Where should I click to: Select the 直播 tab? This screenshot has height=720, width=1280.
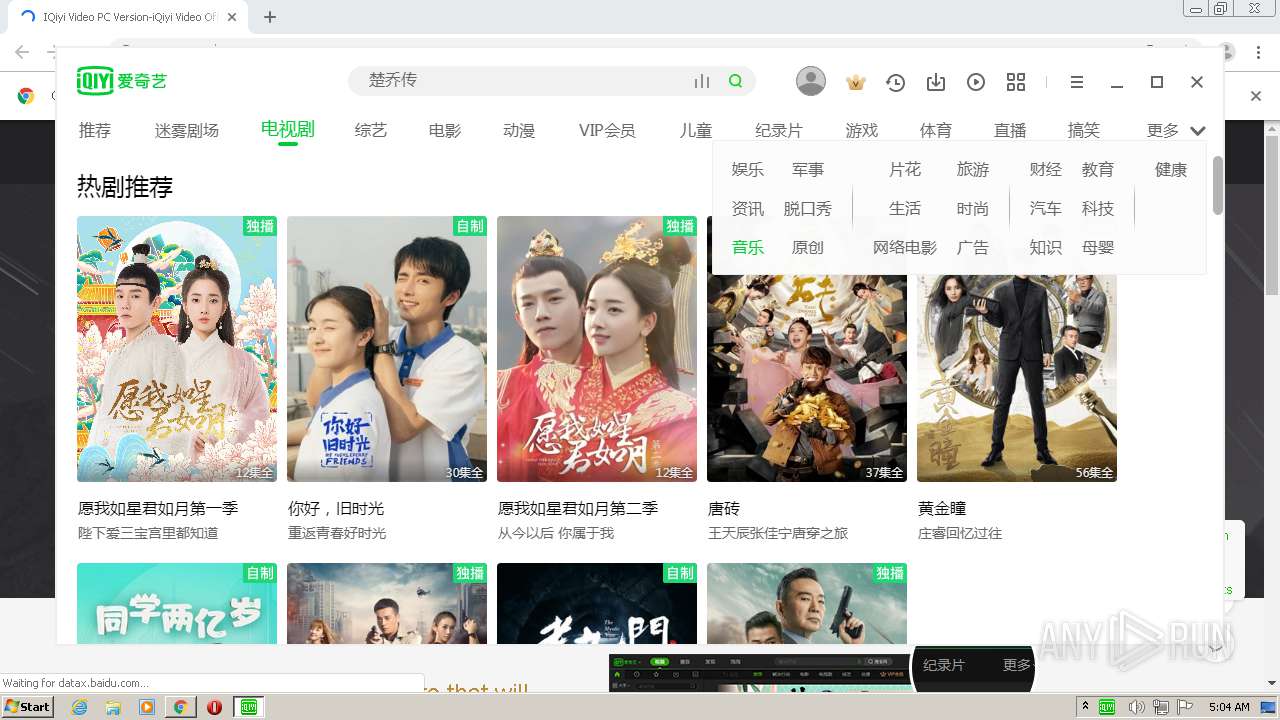pos(1010,130)
